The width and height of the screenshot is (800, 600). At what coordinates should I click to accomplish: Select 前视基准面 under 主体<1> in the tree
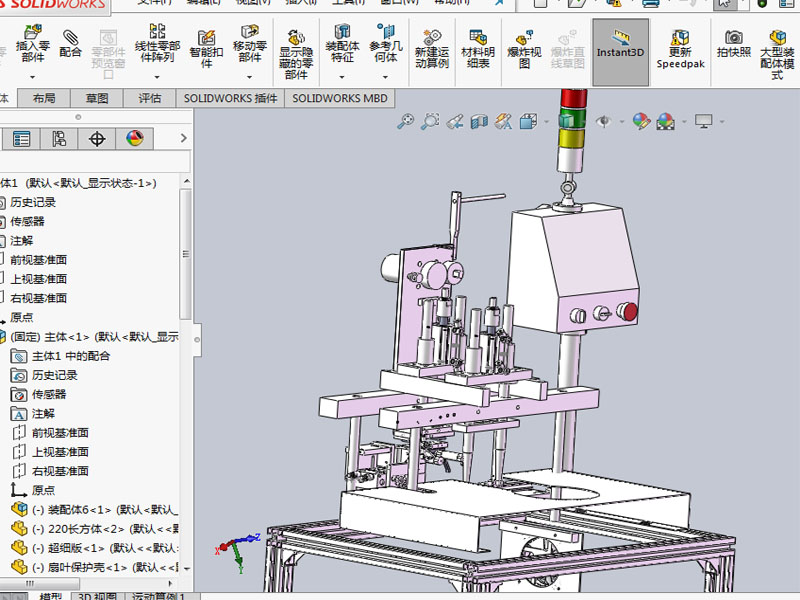point(60,433)
